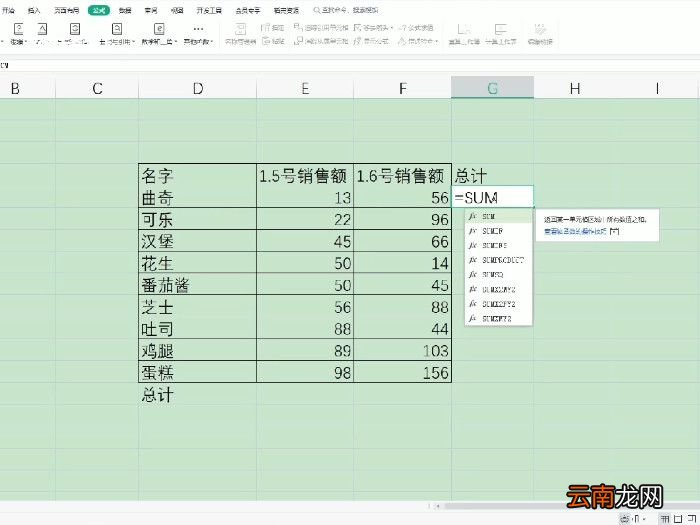The height and width of the screenshot is (525, 700).
Task: Click the 粘贴 names button
Action: (273, 41)
